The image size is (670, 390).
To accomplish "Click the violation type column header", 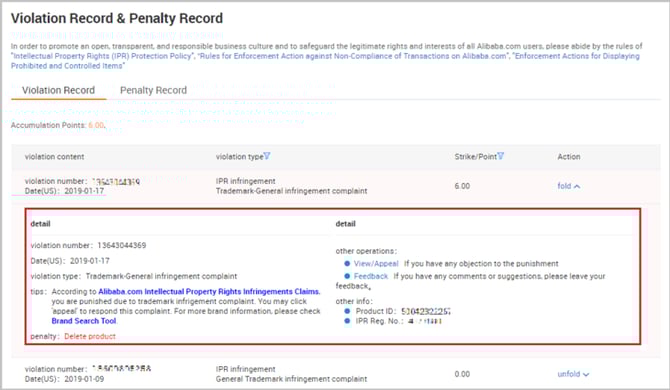I will [x=239, y=157].
